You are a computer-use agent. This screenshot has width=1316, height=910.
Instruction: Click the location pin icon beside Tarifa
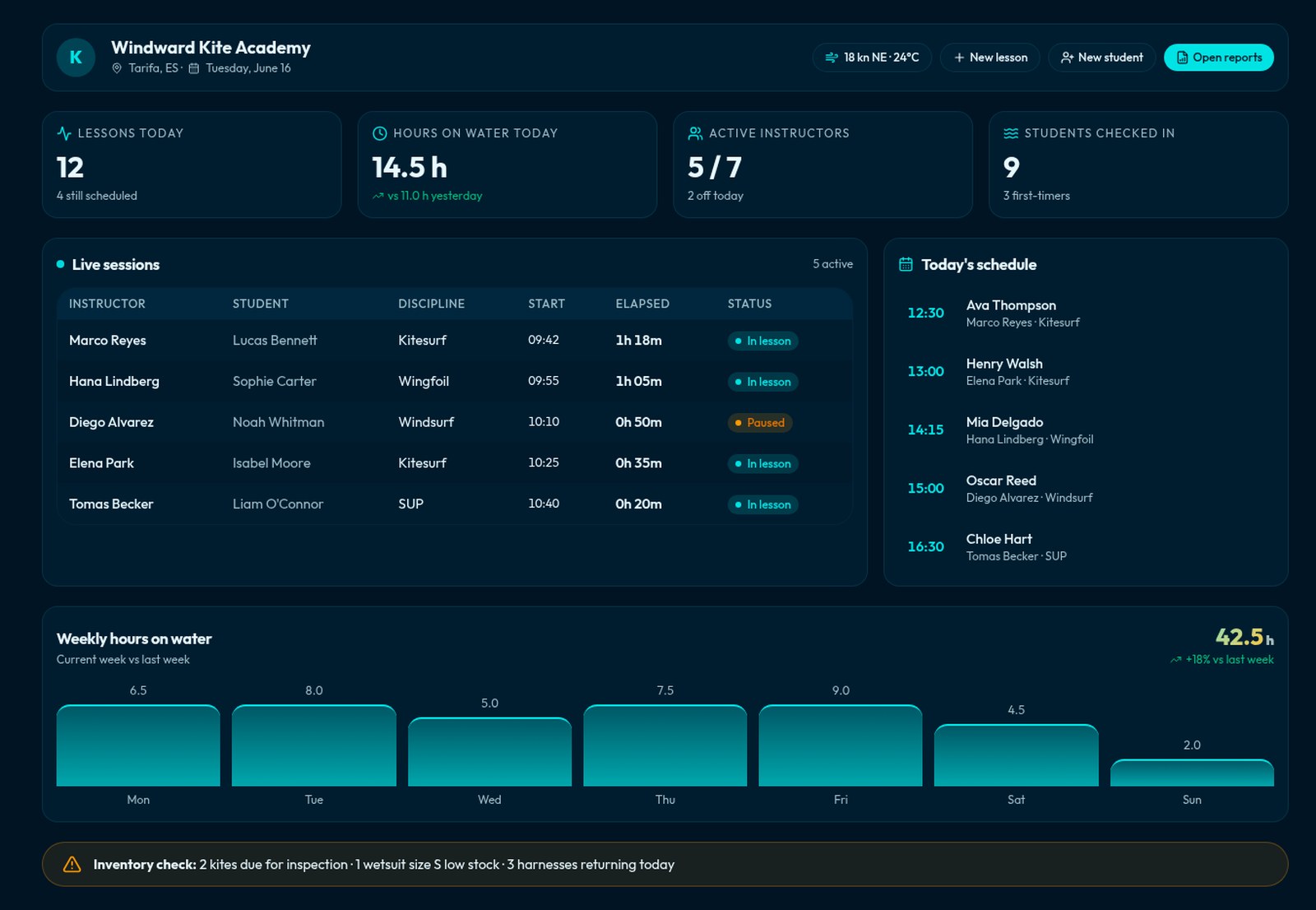117,68
